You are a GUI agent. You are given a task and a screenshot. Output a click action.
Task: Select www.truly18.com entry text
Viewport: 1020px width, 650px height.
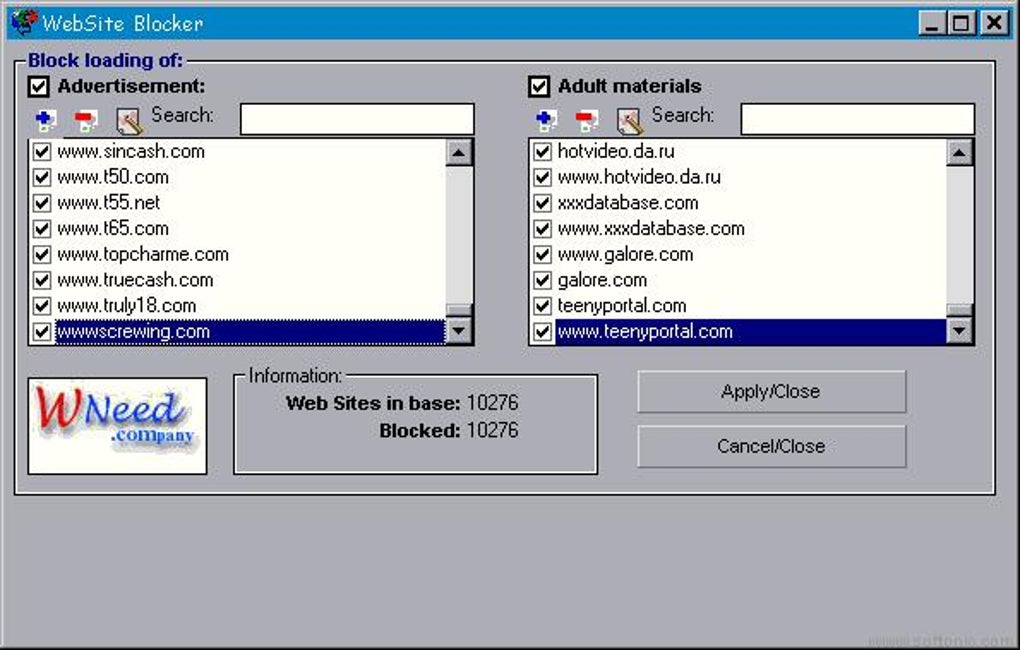pos(127,306)
